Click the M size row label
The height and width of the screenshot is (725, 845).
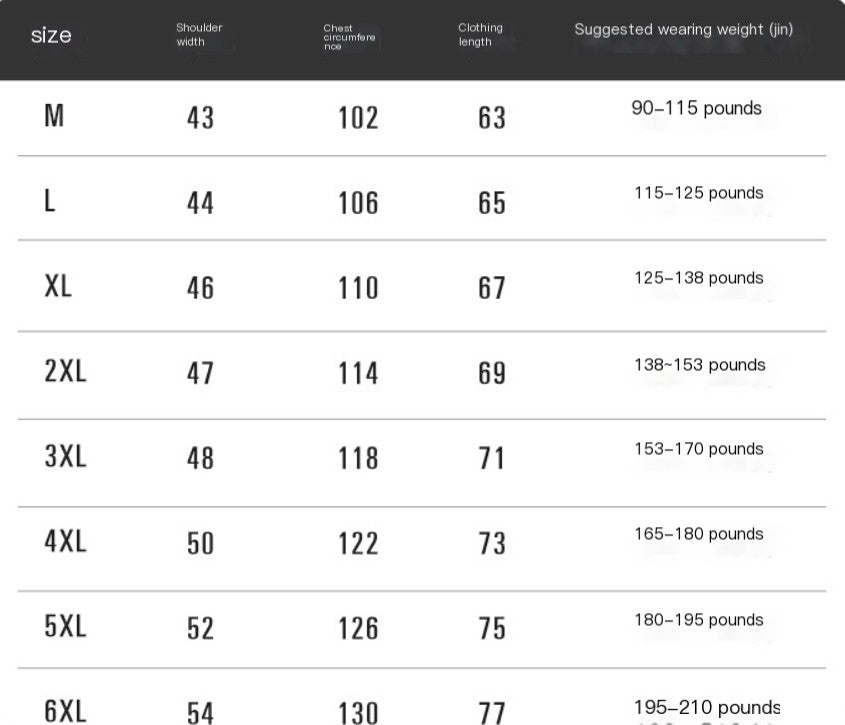pos(54,116)
